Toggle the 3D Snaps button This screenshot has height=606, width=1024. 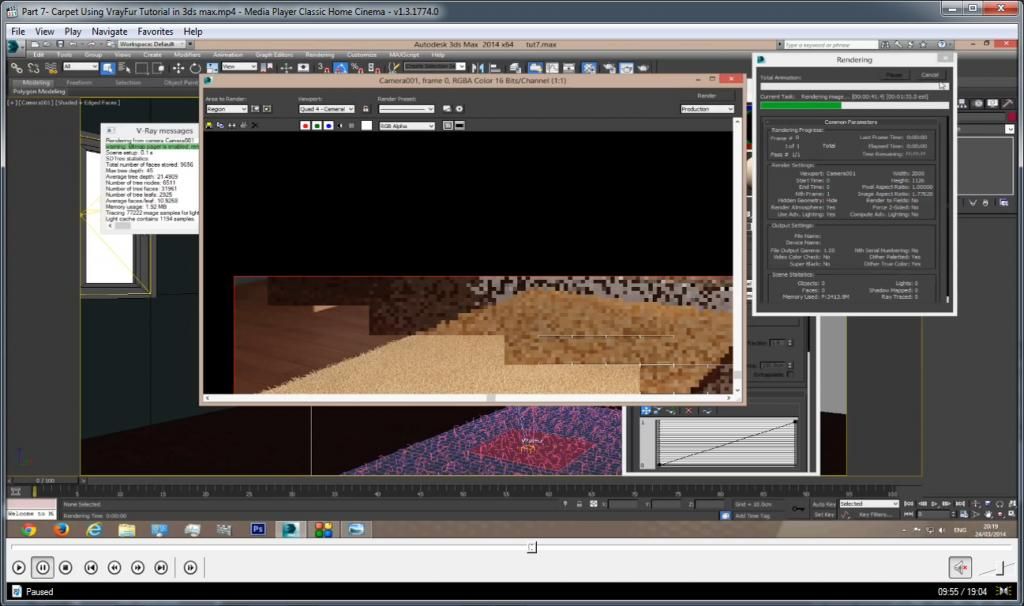(323, 68)
